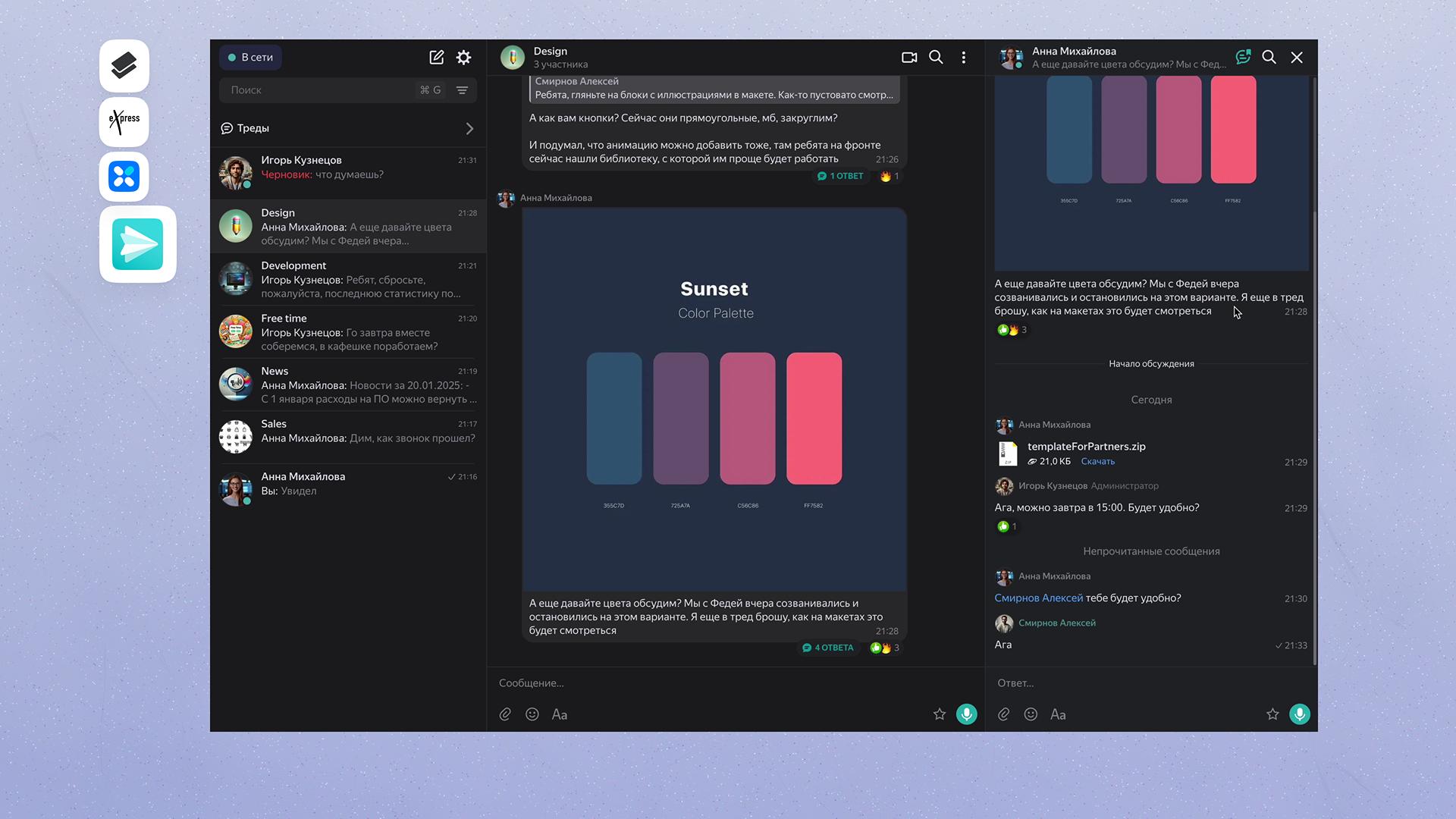The height and width of the screenshot is (819, 1456).
Task: Click the Скачать link for templateForPartners.zip
Action: (x=1097, y=462)
